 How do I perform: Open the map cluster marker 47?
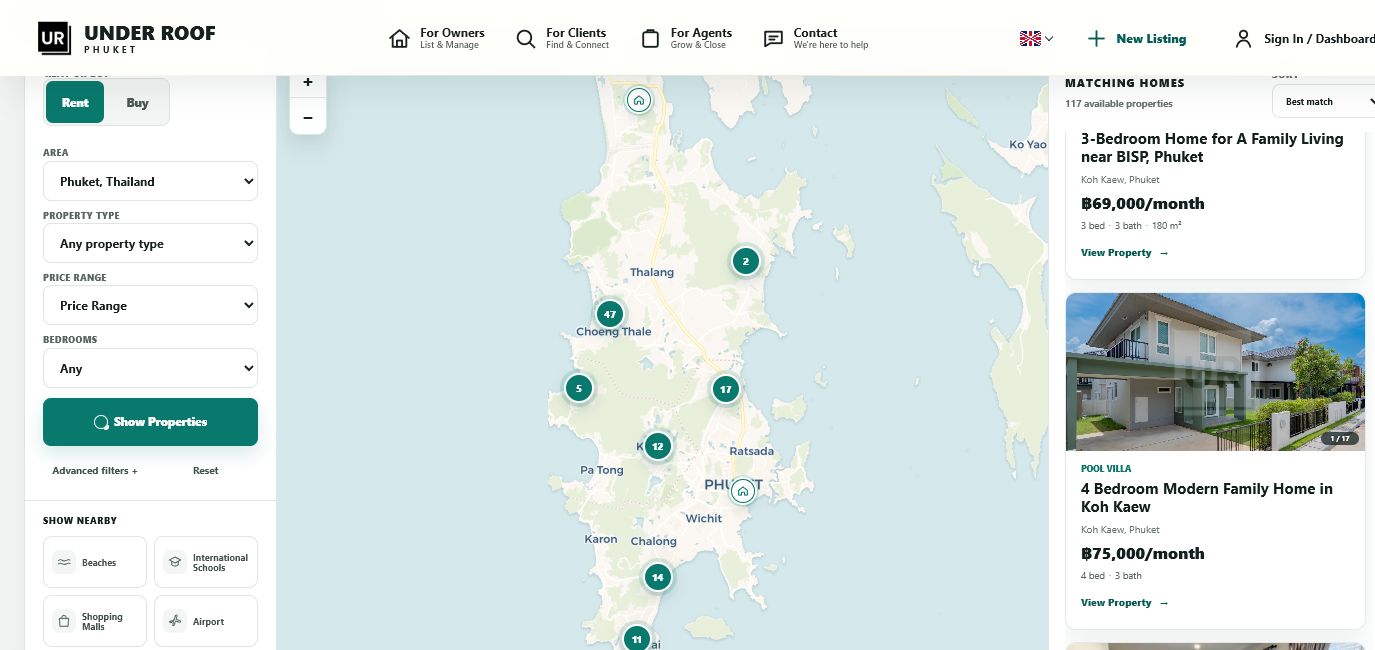pos(610,314)
